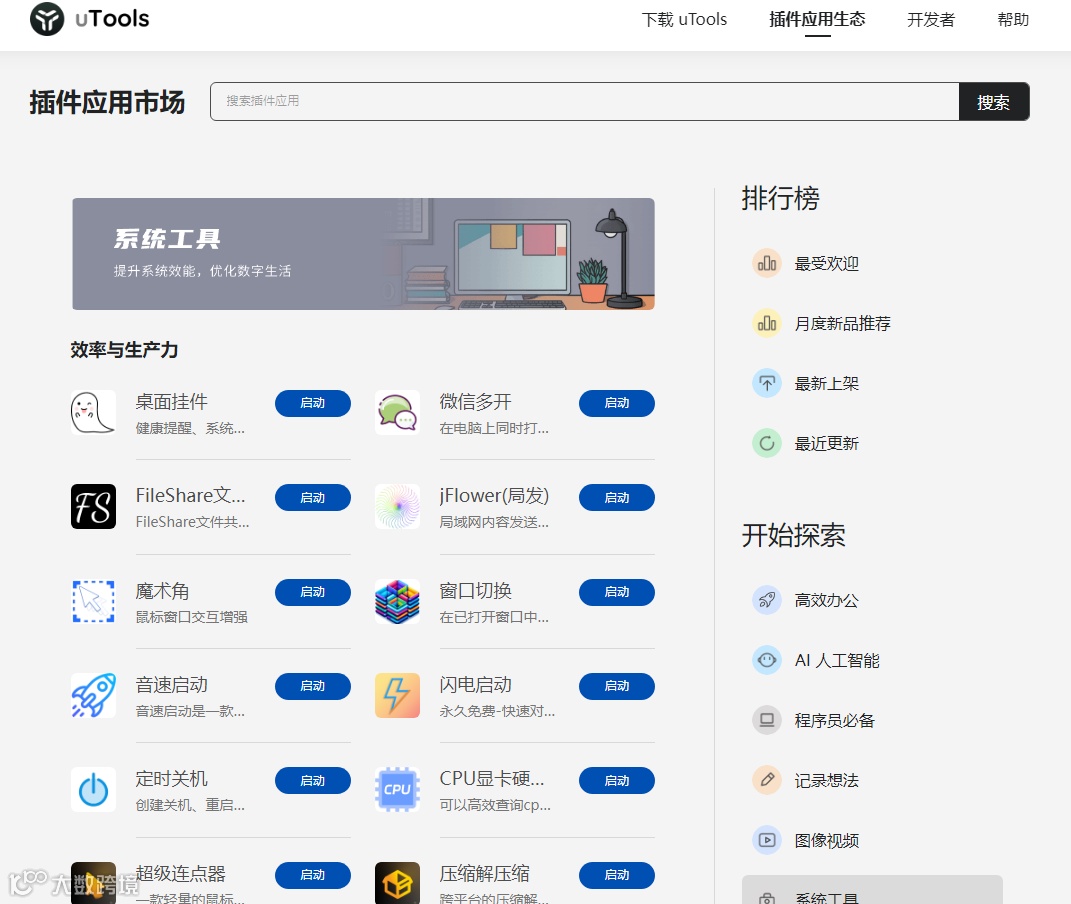Click the 最新上架 upload icon
This screenshot has width=1071, height=904.
[x=767, y=383]
